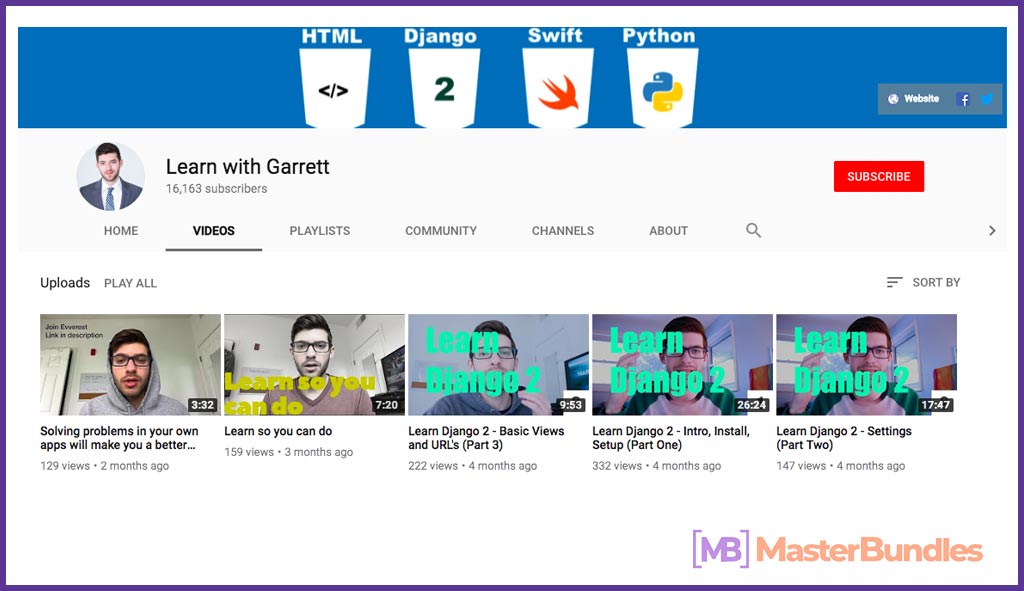
Task: Click the channel search magnifier icon
Action: coord(753,230)
